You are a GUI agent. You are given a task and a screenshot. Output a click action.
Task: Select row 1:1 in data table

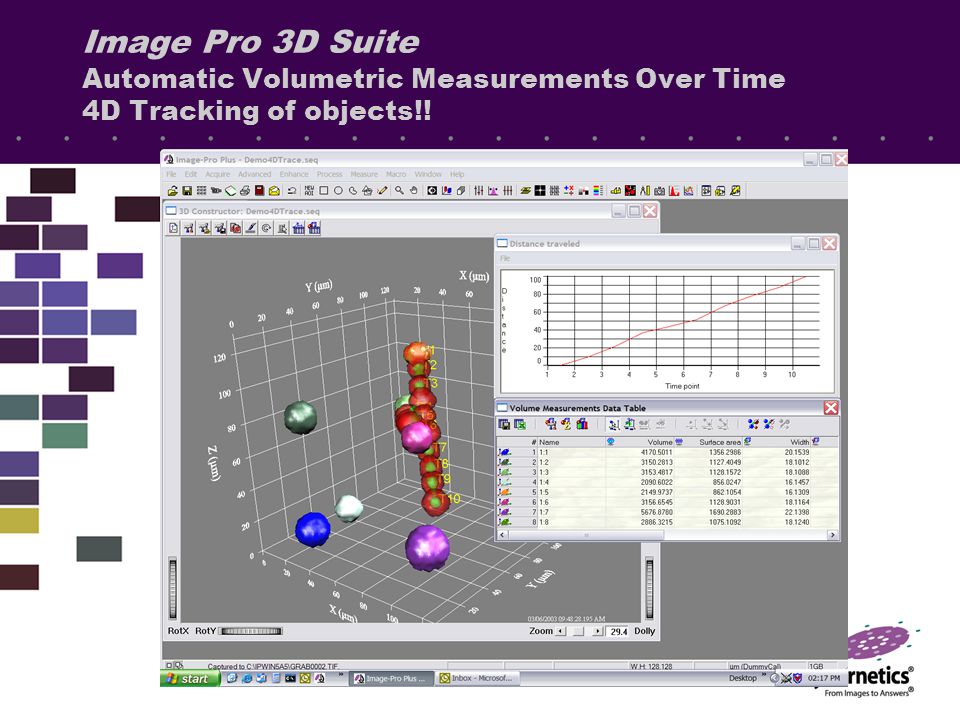point(667,452)
